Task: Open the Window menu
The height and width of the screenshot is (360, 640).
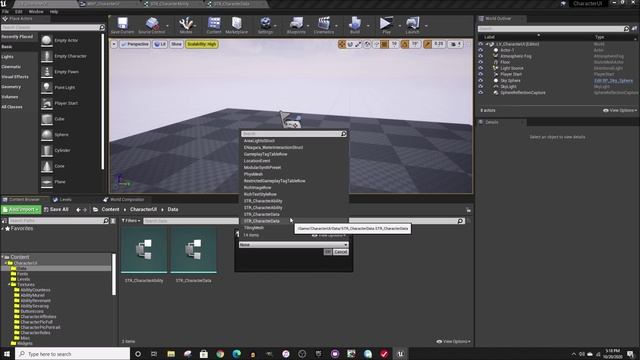Action: pyautogui.click(x=36, y=11)
